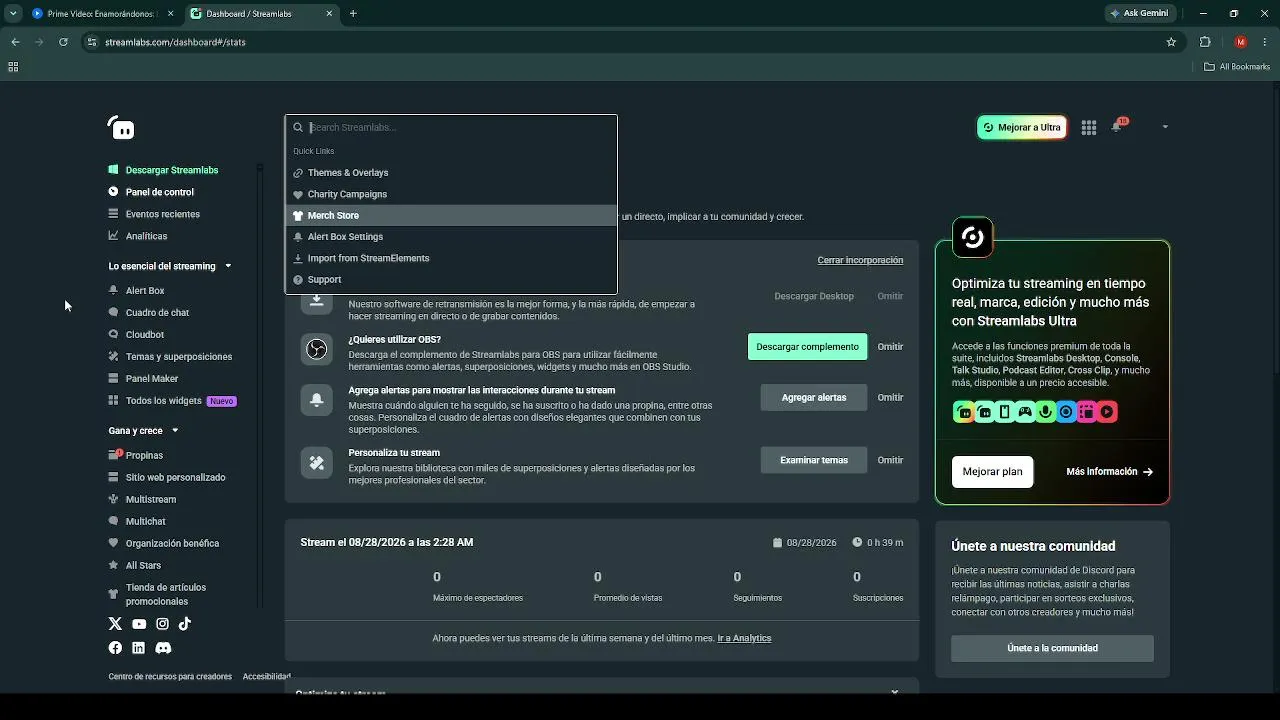This screenshot has height=720, width=1280.
Task: Open the YouTube social link
Action: [x=139, y=624]
